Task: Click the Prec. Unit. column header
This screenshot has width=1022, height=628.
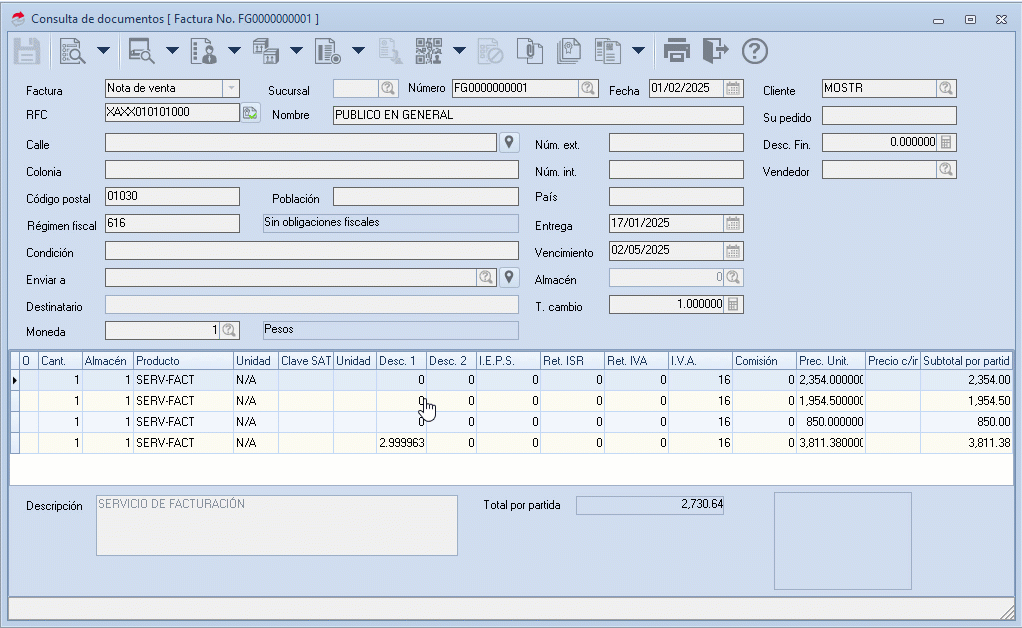Action: pos(831,360)
